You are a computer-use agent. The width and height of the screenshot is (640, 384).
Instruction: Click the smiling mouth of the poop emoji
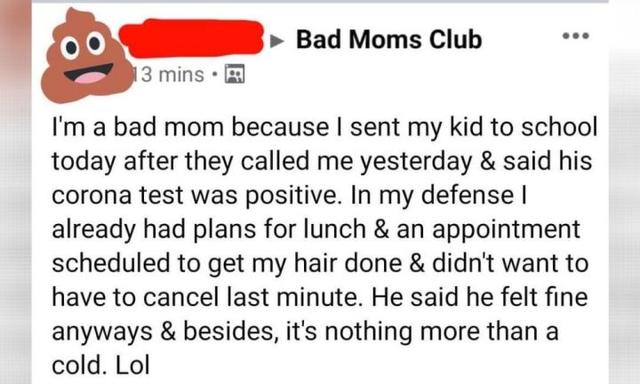(89, 73)
